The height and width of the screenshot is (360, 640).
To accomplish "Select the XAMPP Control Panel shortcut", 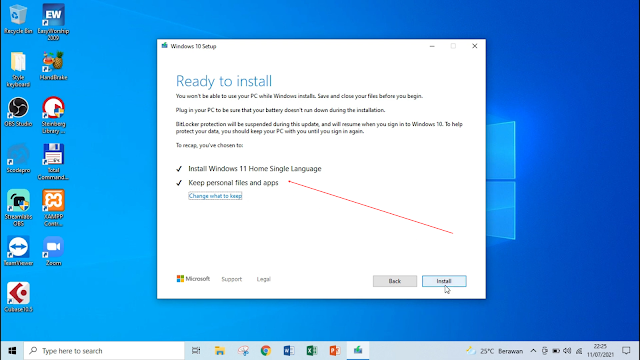I will [53, 208].
